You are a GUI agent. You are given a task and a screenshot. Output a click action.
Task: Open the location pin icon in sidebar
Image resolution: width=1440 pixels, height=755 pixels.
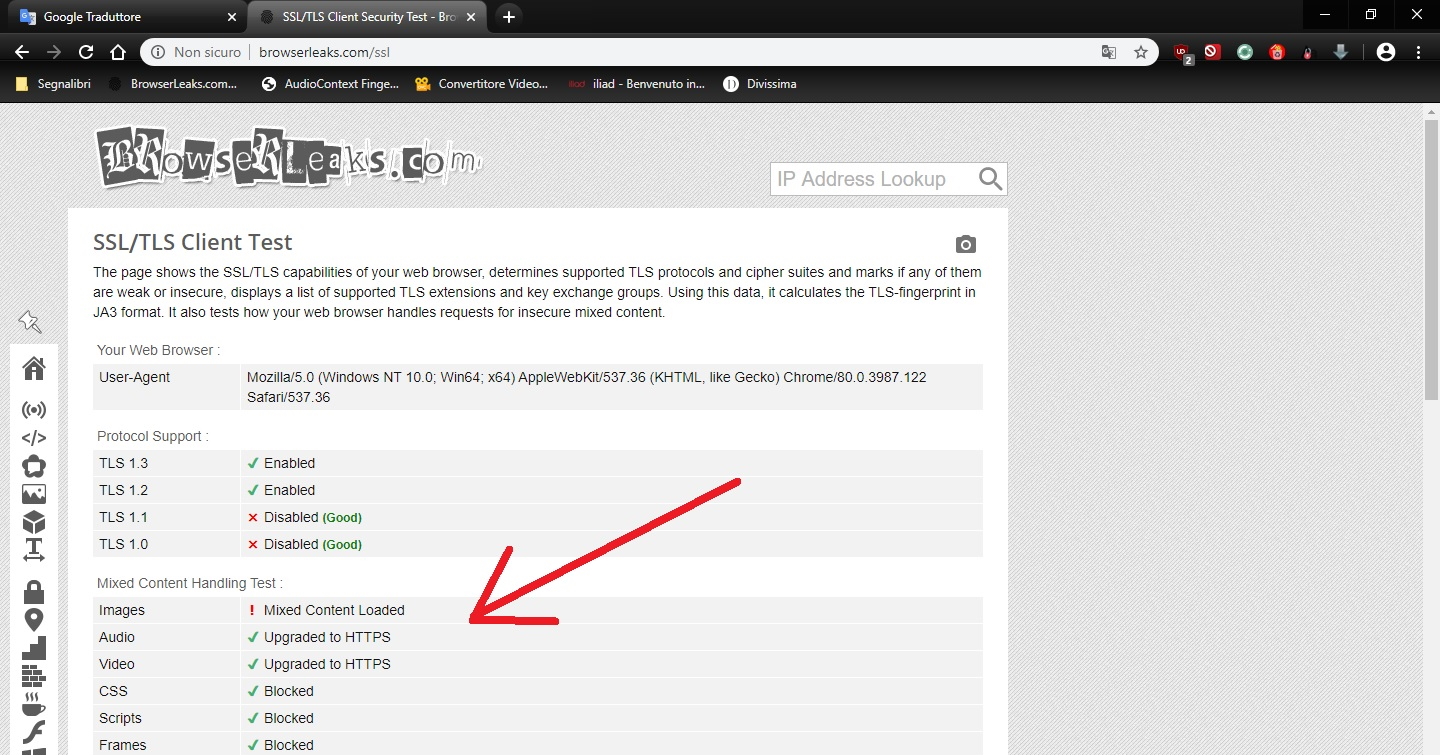[34, 620]
